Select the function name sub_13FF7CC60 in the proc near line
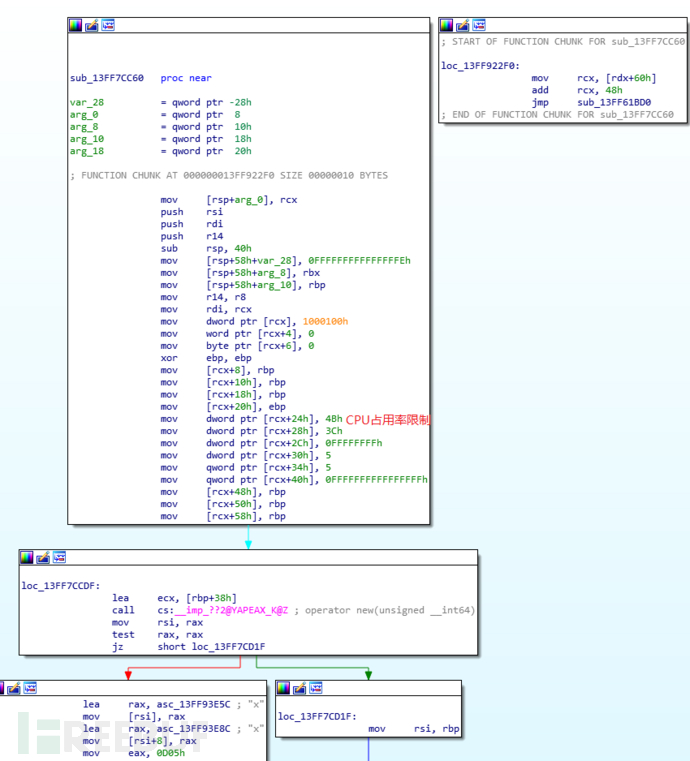Viewport: 690px width, 761px height. (x=107, y=78)
